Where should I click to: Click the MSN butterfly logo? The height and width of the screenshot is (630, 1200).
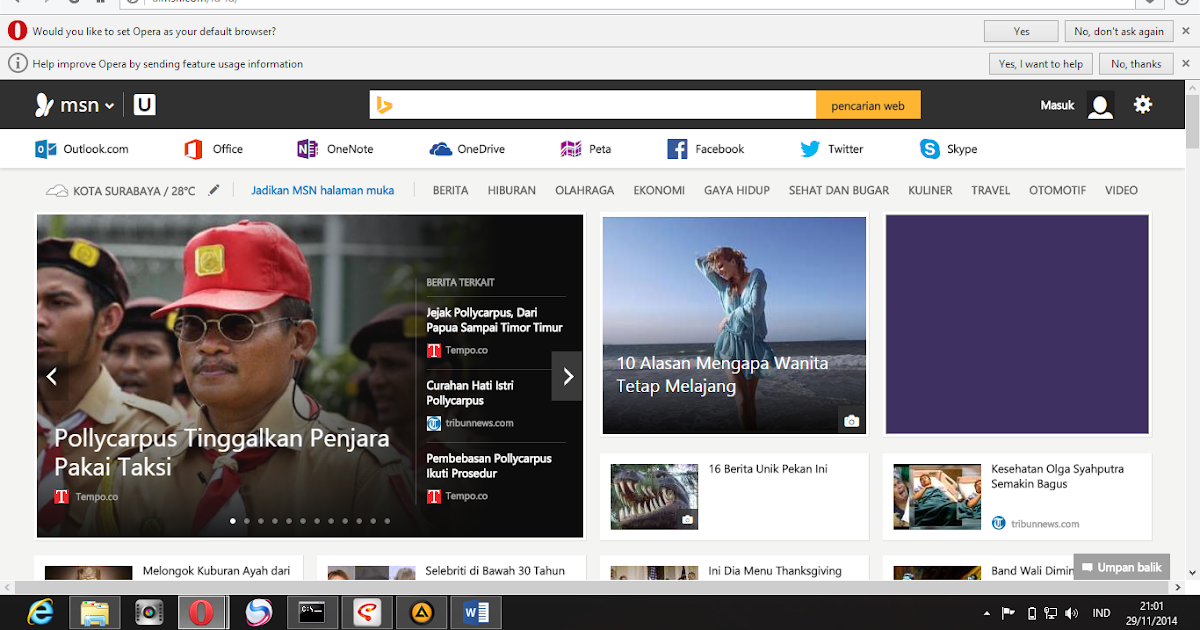[x=44, y=105]
